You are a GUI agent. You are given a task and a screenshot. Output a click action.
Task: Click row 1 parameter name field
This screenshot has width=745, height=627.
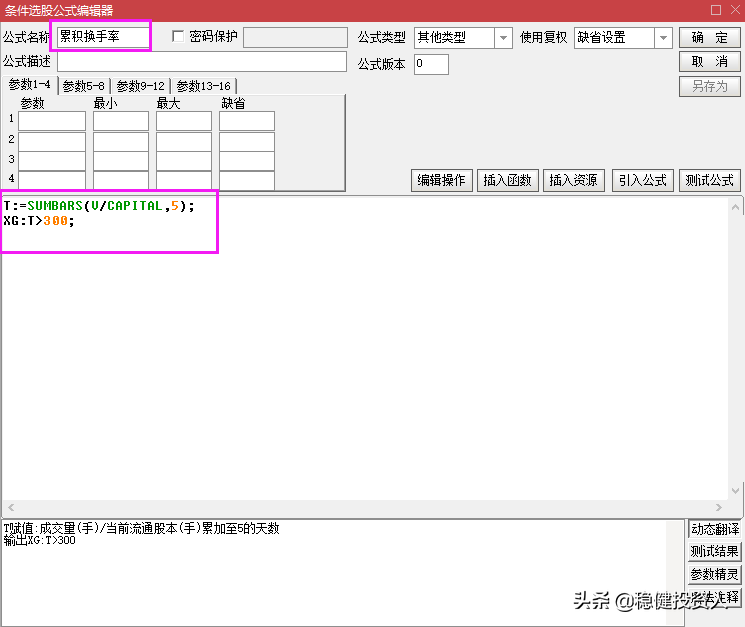click(52, 121)
